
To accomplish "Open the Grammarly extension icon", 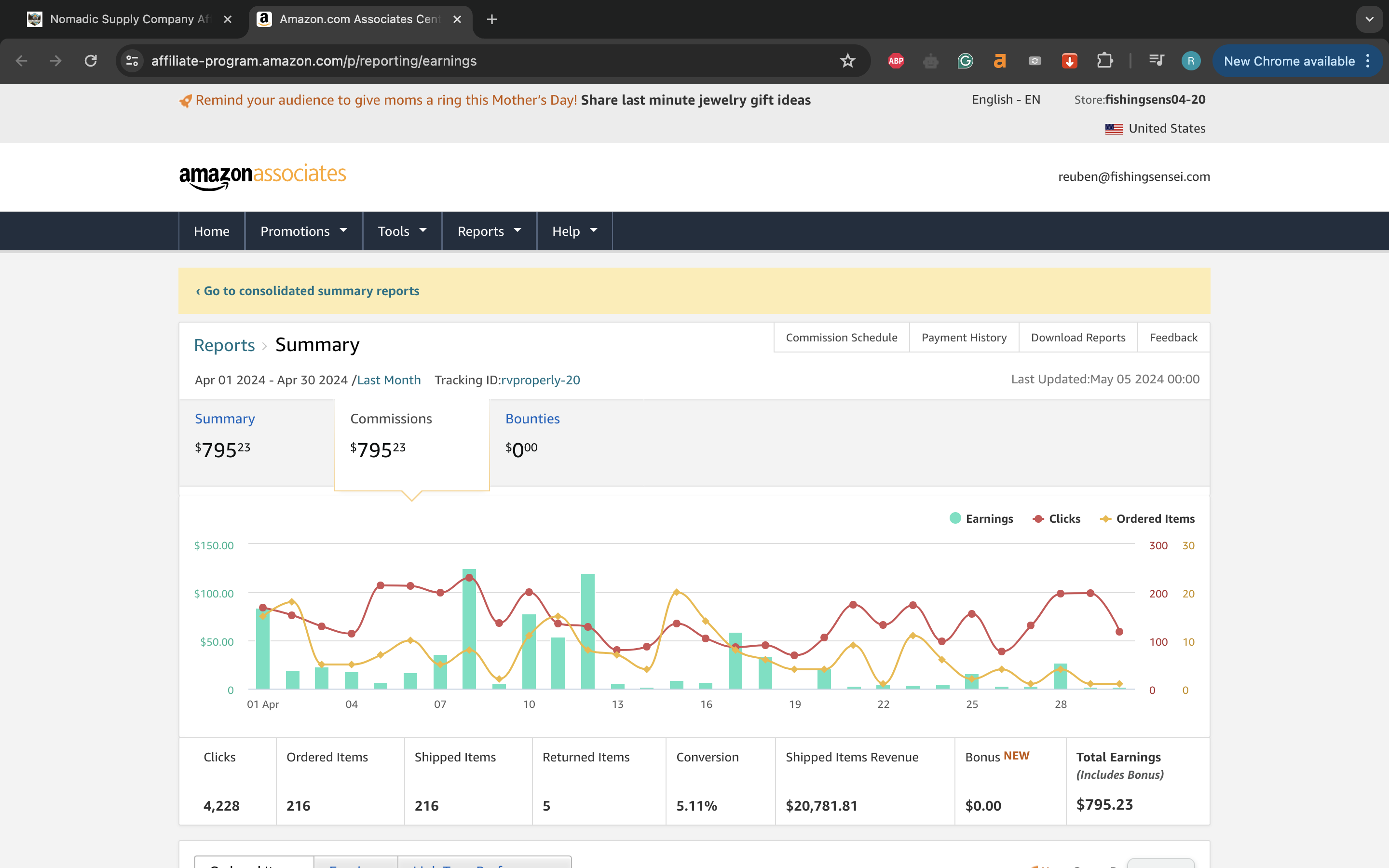I will pyautogui.click(x=966, y=61).
